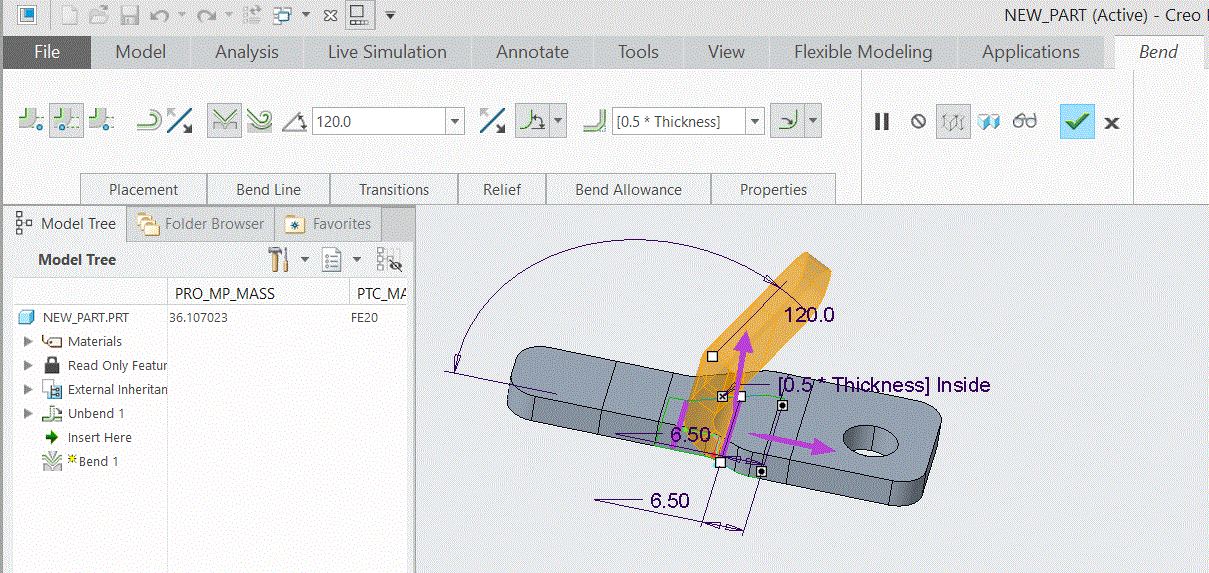Screen dimensions: 1209x573
Task: Open the bend radius value dropdown
Action: 756,121
